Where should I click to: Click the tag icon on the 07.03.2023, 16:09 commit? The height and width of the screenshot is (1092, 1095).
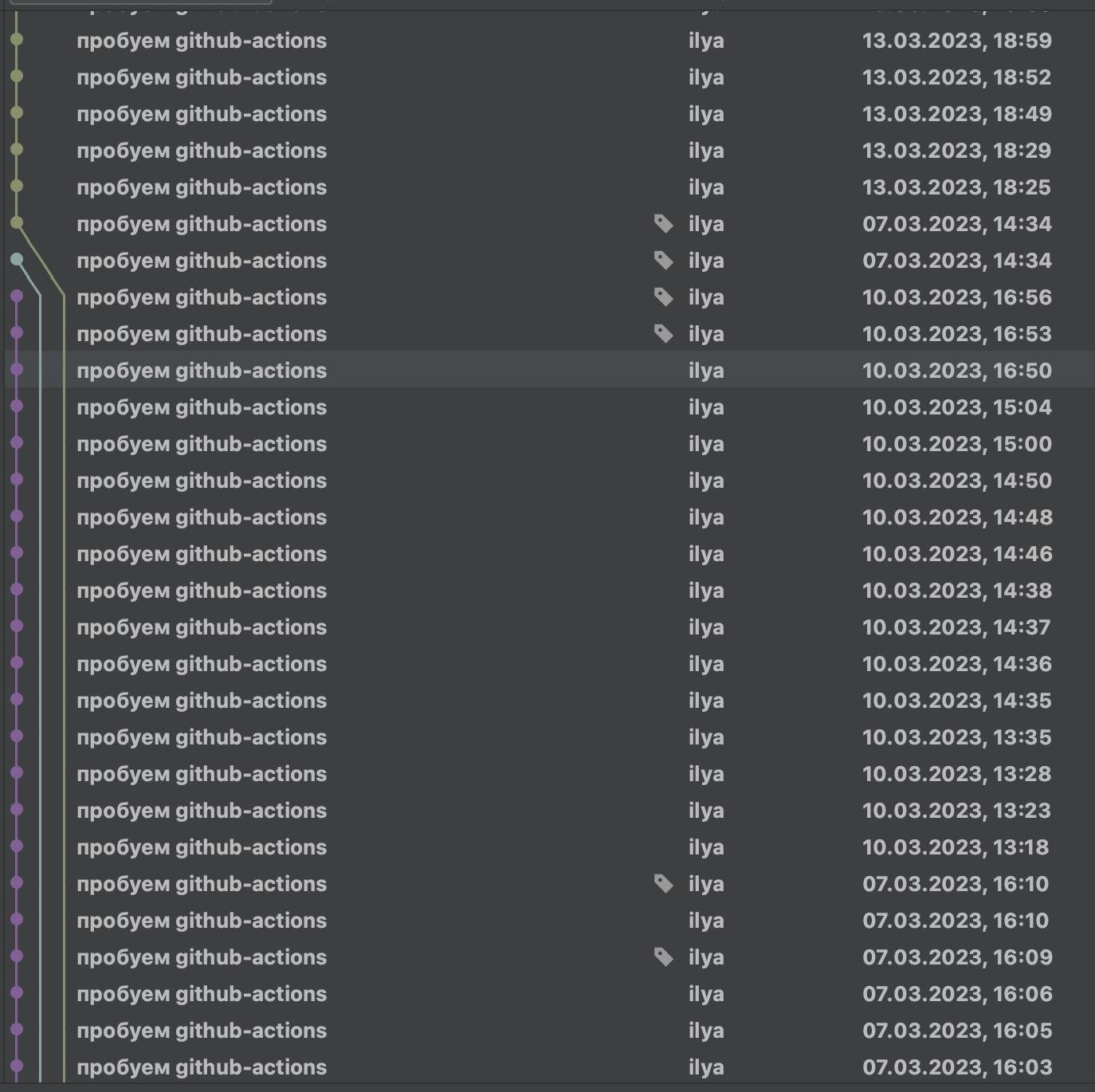tap(663, 957)
